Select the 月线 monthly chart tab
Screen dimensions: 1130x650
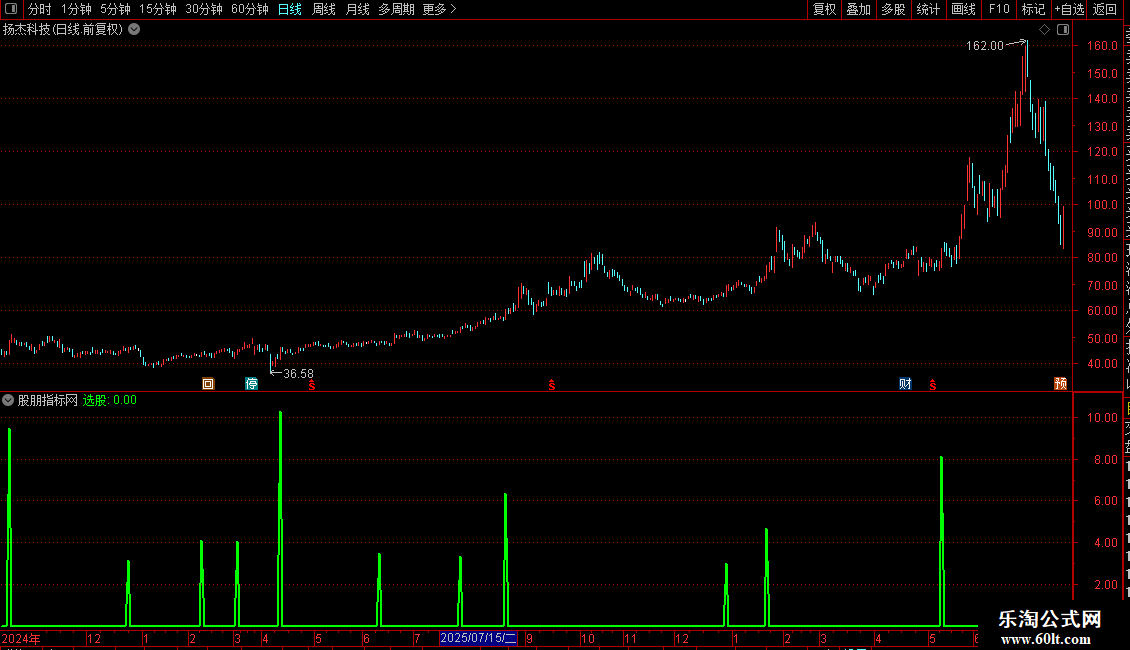coord(357,9)
